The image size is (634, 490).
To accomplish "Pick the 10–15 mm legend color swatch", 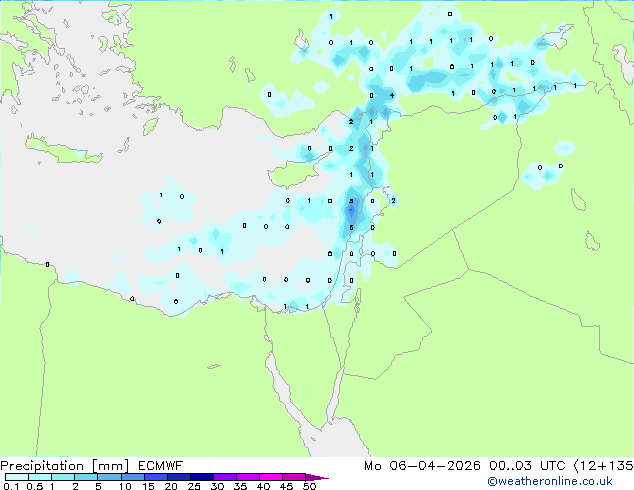I will click(132, 477).
